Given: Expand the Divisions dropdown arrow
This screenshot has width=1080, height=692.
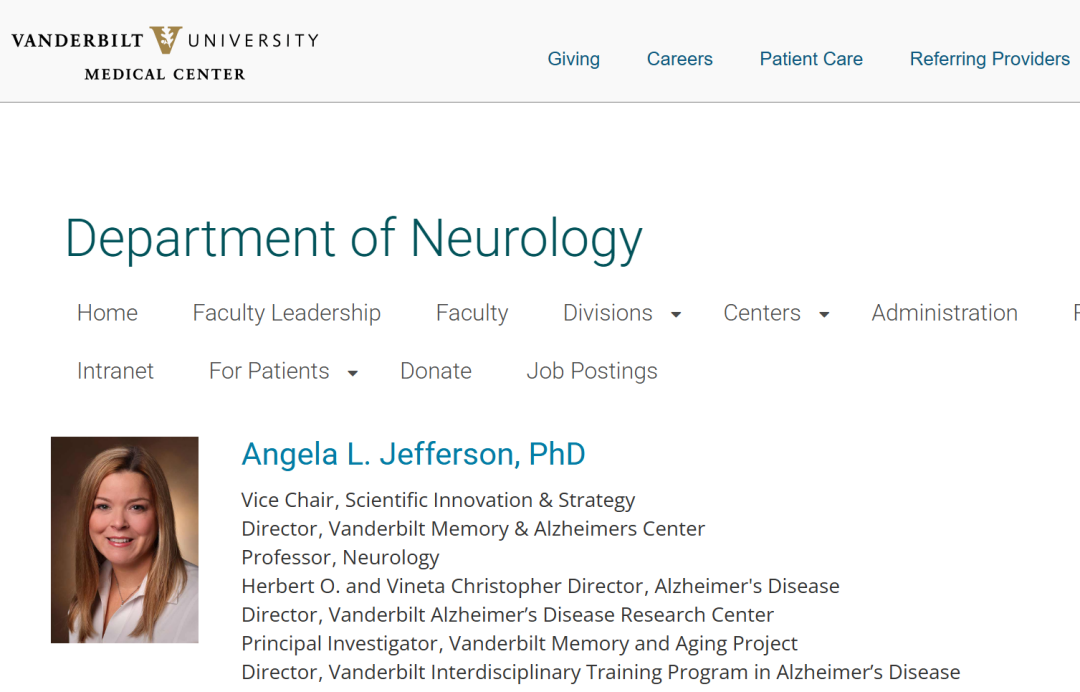Looking at the screenshot, I should 676,315.
